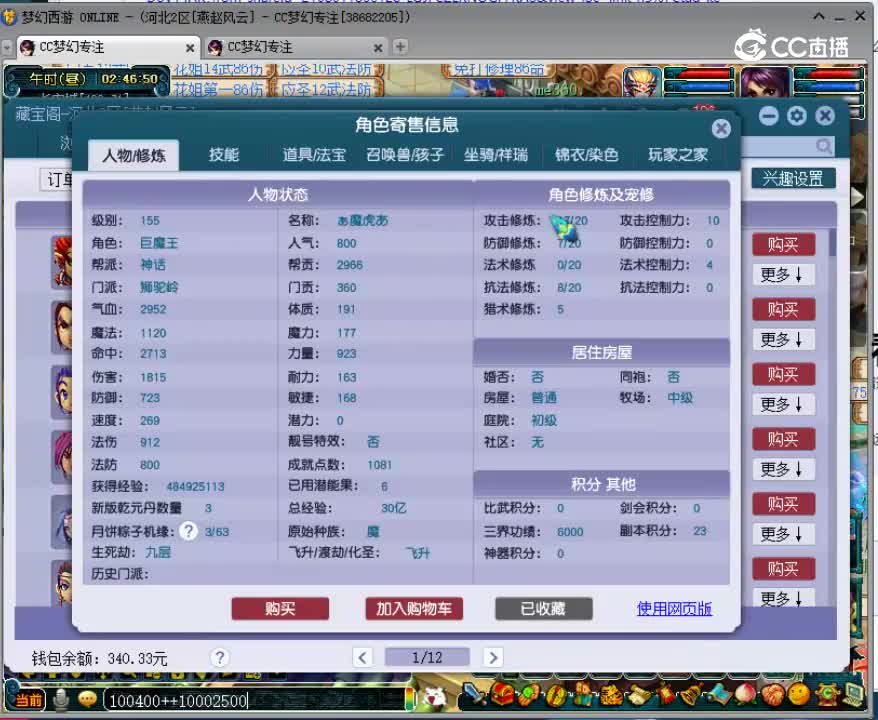Open the 玩家之家 tab
878x720 pixels.
[678, 155]
